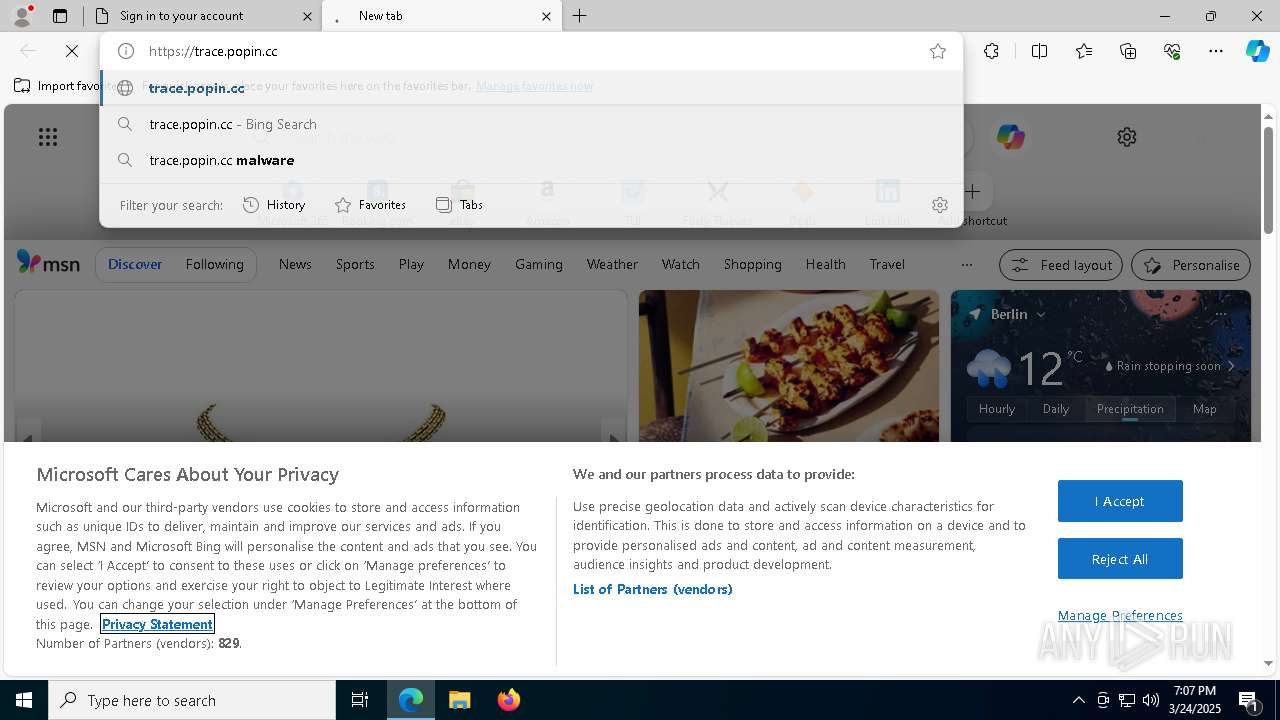Open Microsoft Edge from taskbar
The width and height of the screenshot is (1280, 720).
[x=411, y=700]
